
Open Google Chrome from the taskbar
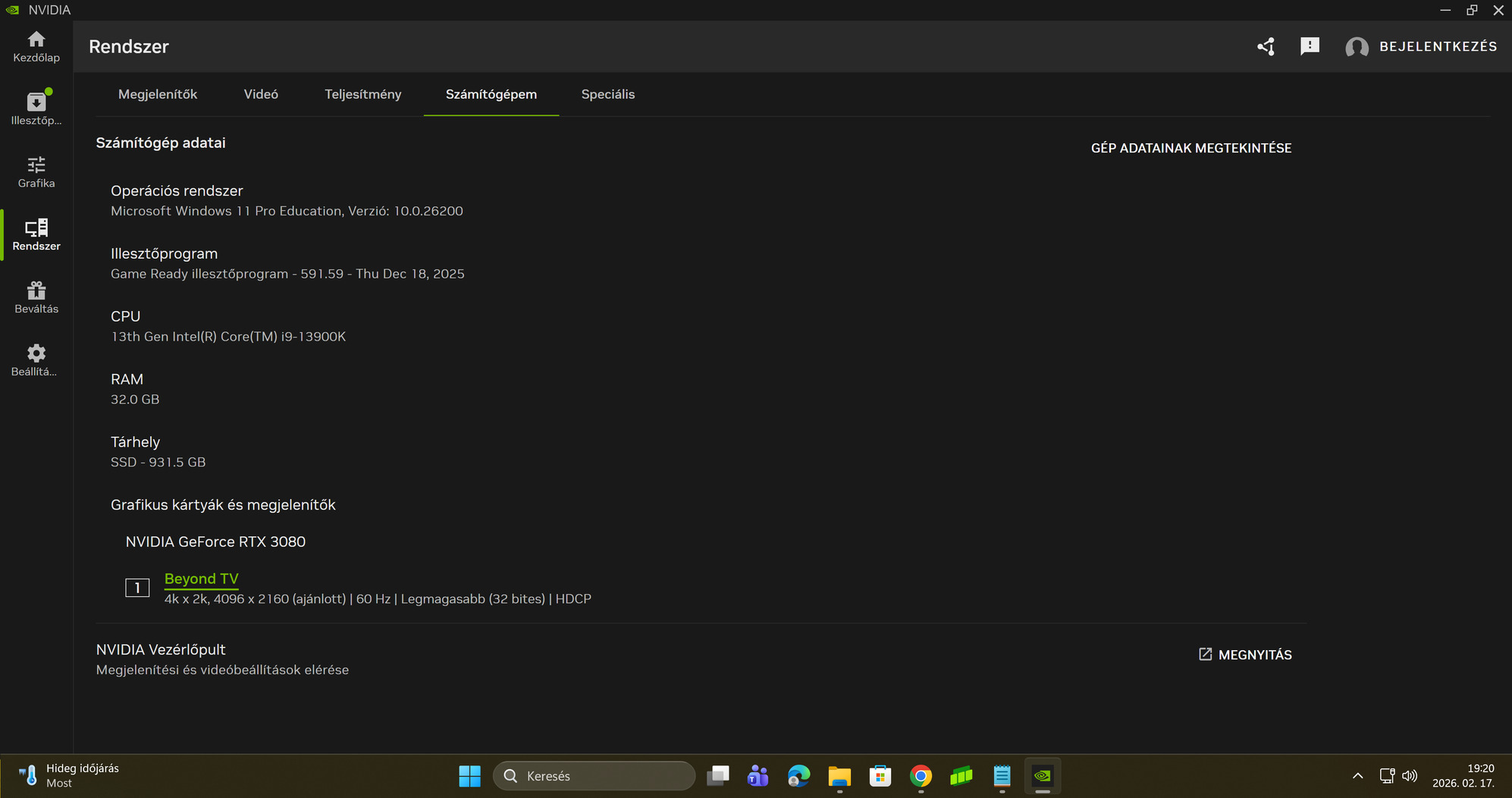(921, 776)
